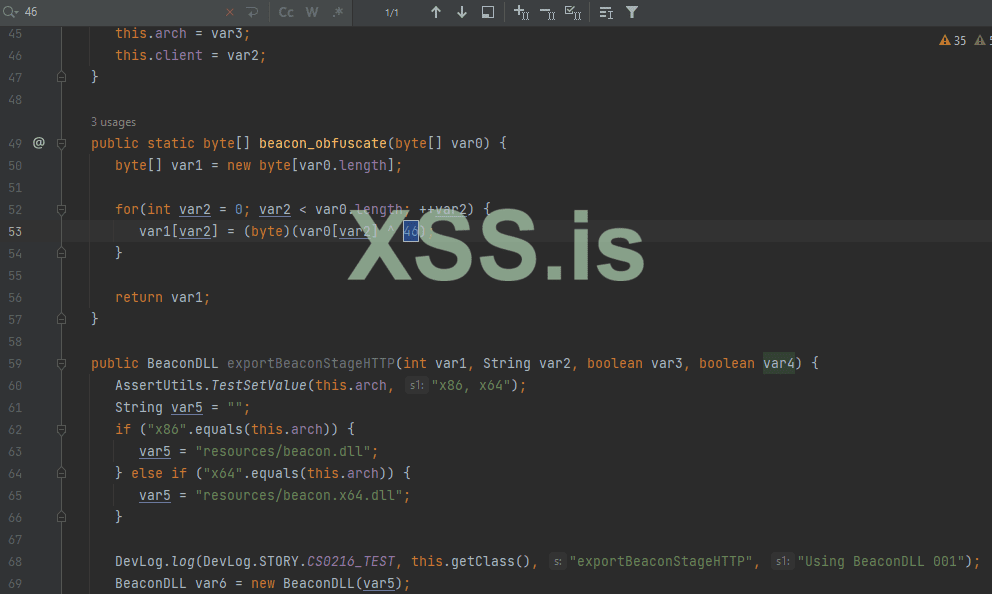
Task: Click the '3 usages' hint link
Action: point(113,122)
